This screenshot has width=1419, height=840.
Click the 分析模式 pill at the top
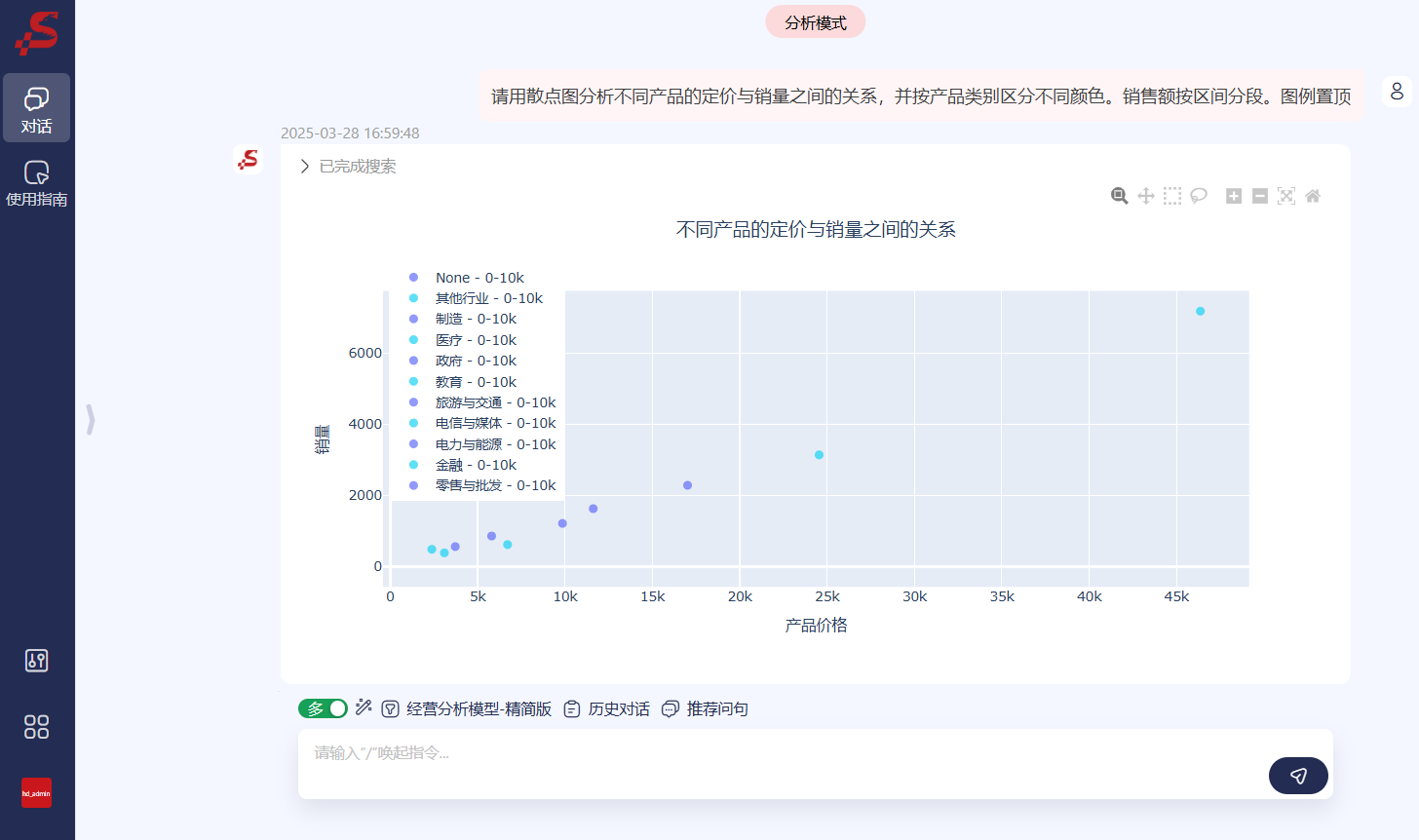816,20
